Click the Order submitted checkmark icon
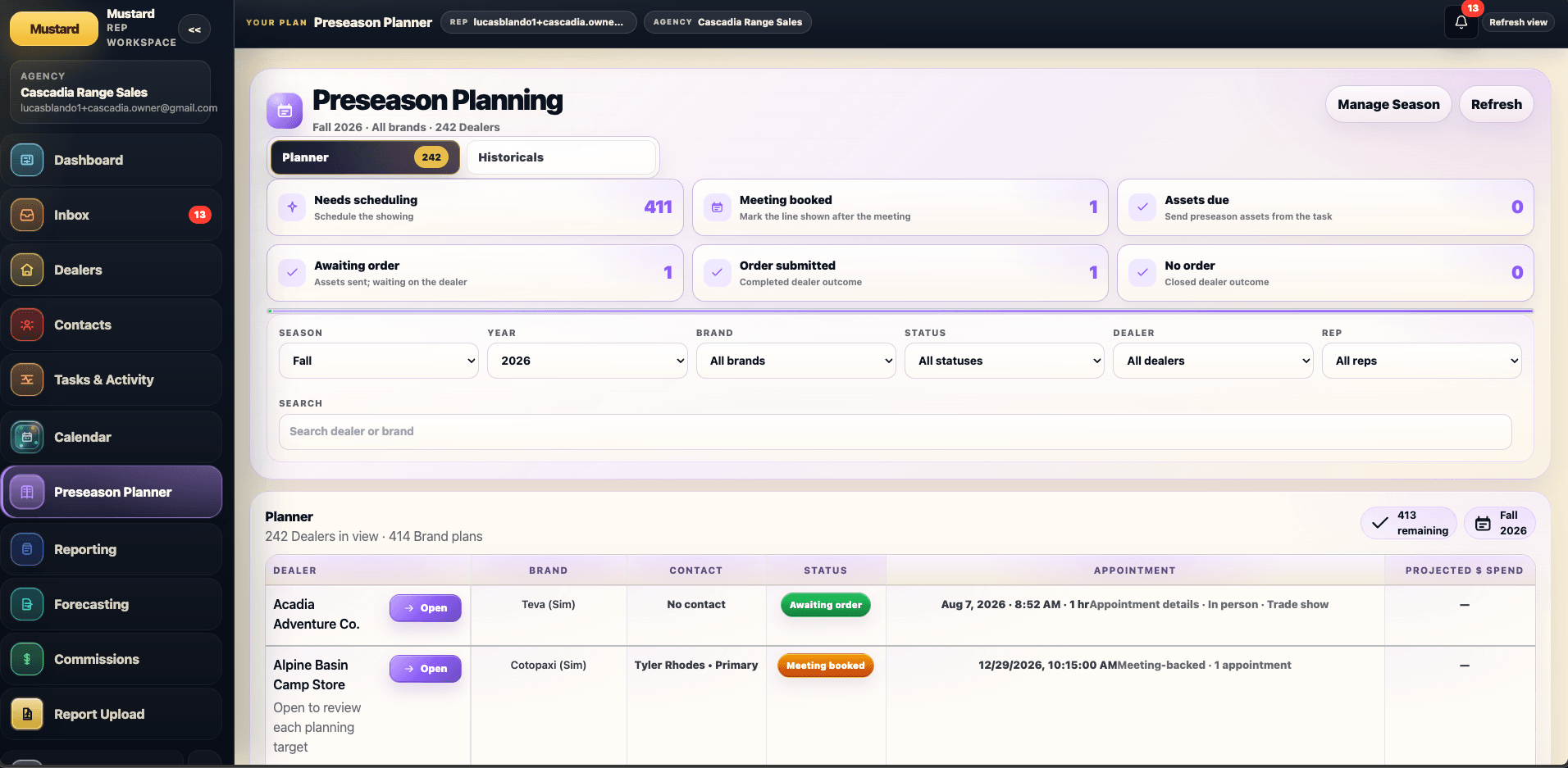 click(x=717, y=273)
